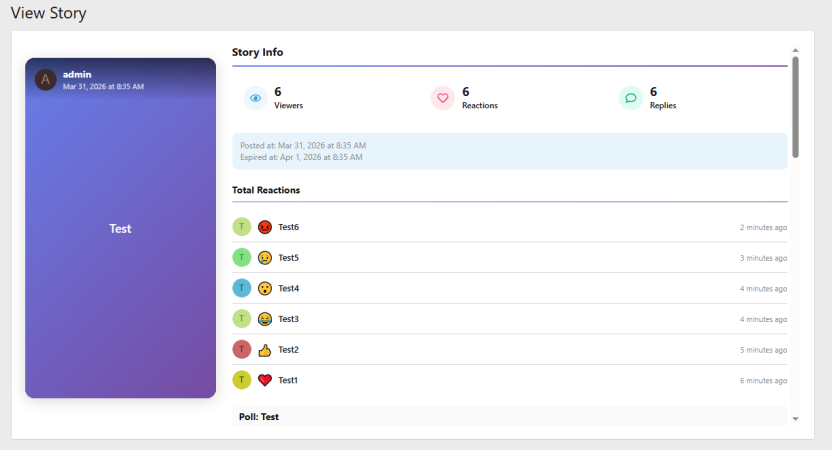Click the Replies speech bubble icon

631,98
